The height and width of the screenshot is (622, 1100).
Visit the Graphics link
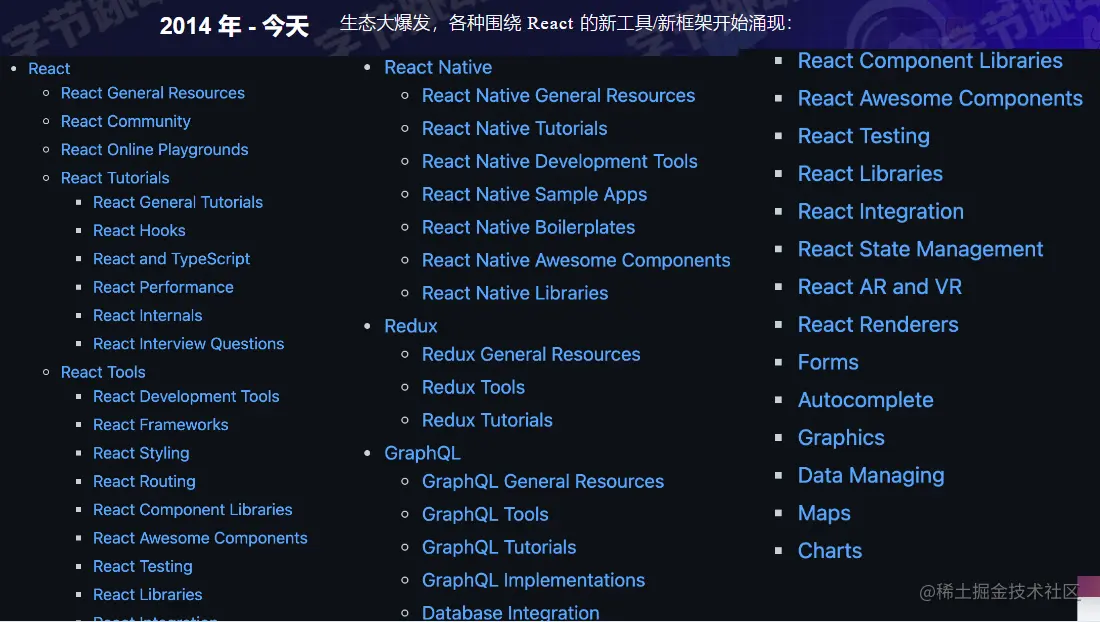841,438
